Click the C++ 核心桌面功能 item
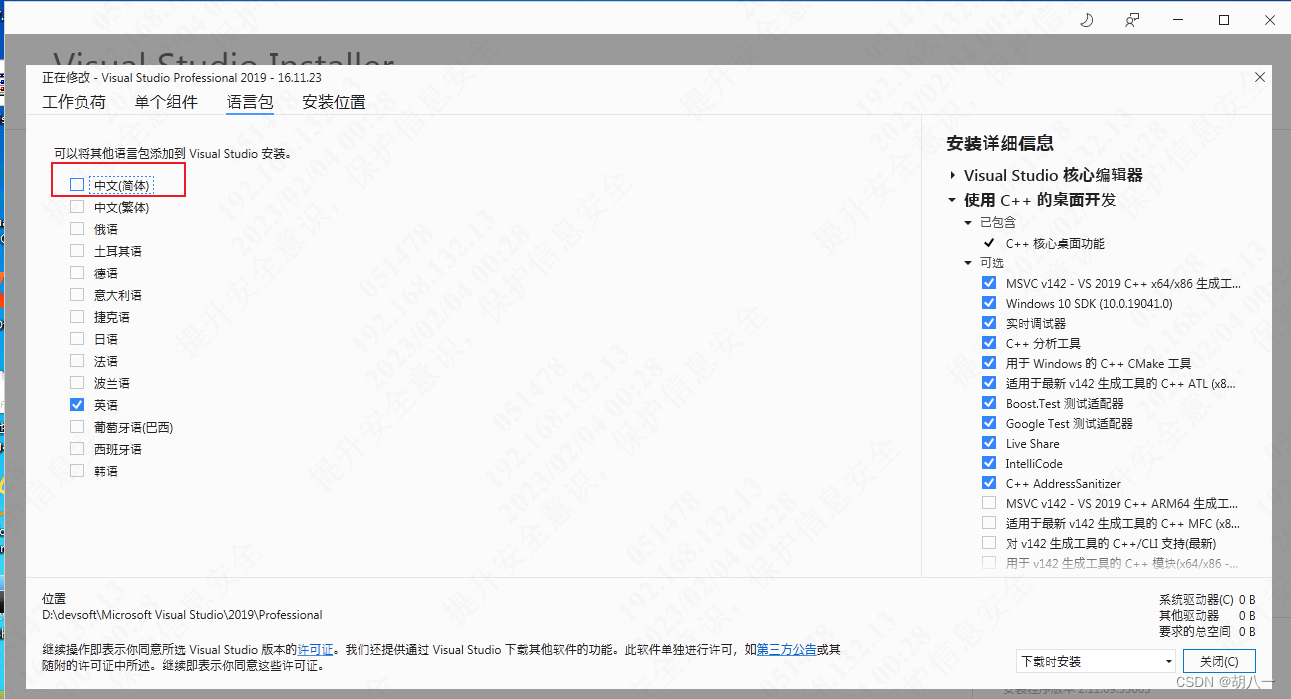 coord(1055,243)
